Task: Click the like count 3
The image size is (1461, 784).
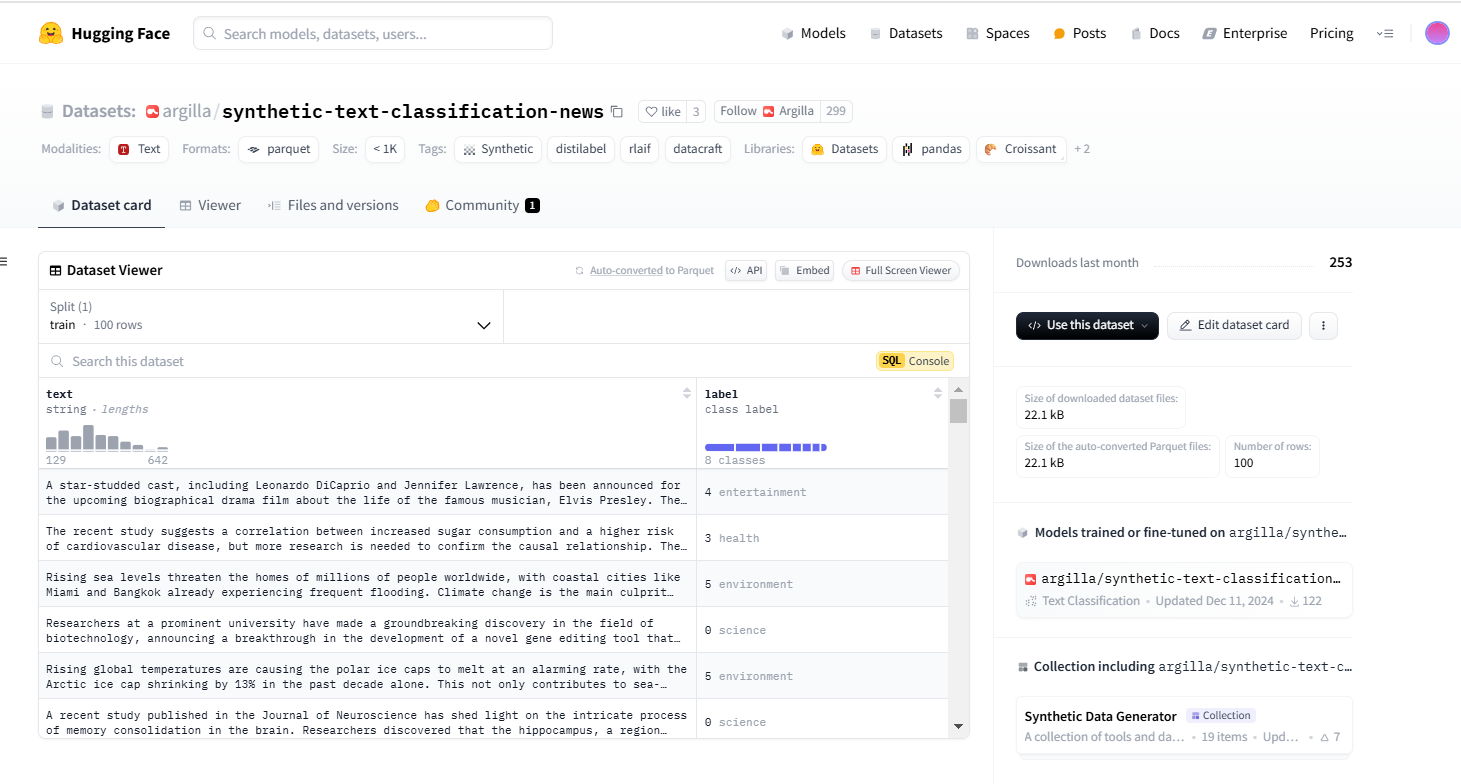Action: tap(696, 111)
